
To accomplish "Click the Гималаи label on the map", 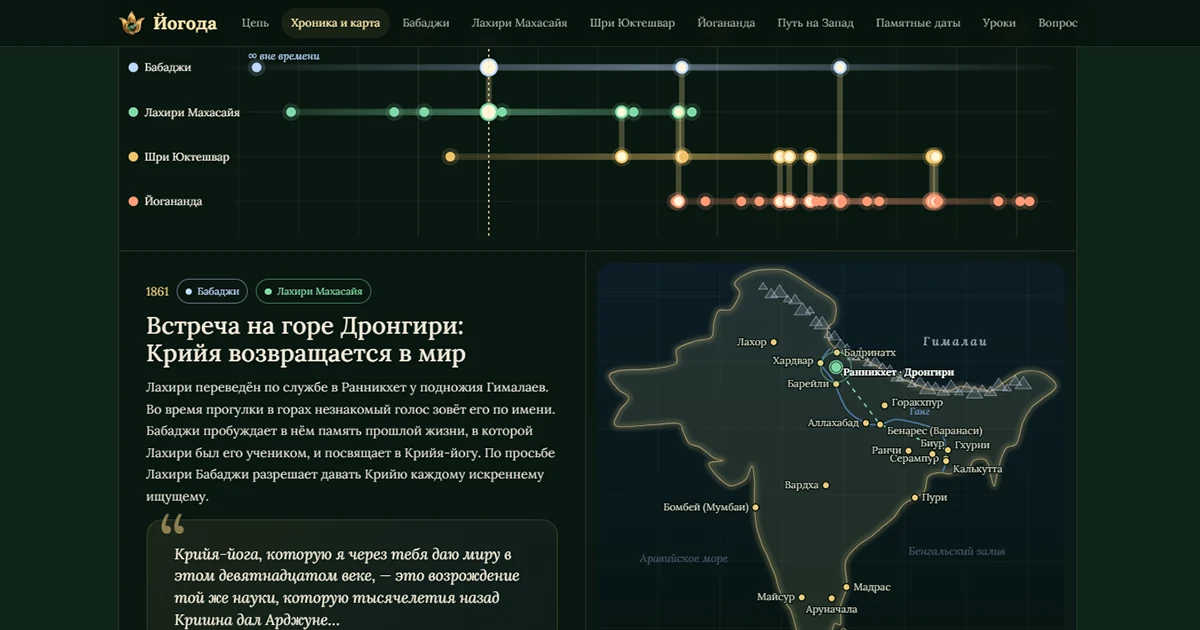I will pyautogui.click(x=955, y=341).
